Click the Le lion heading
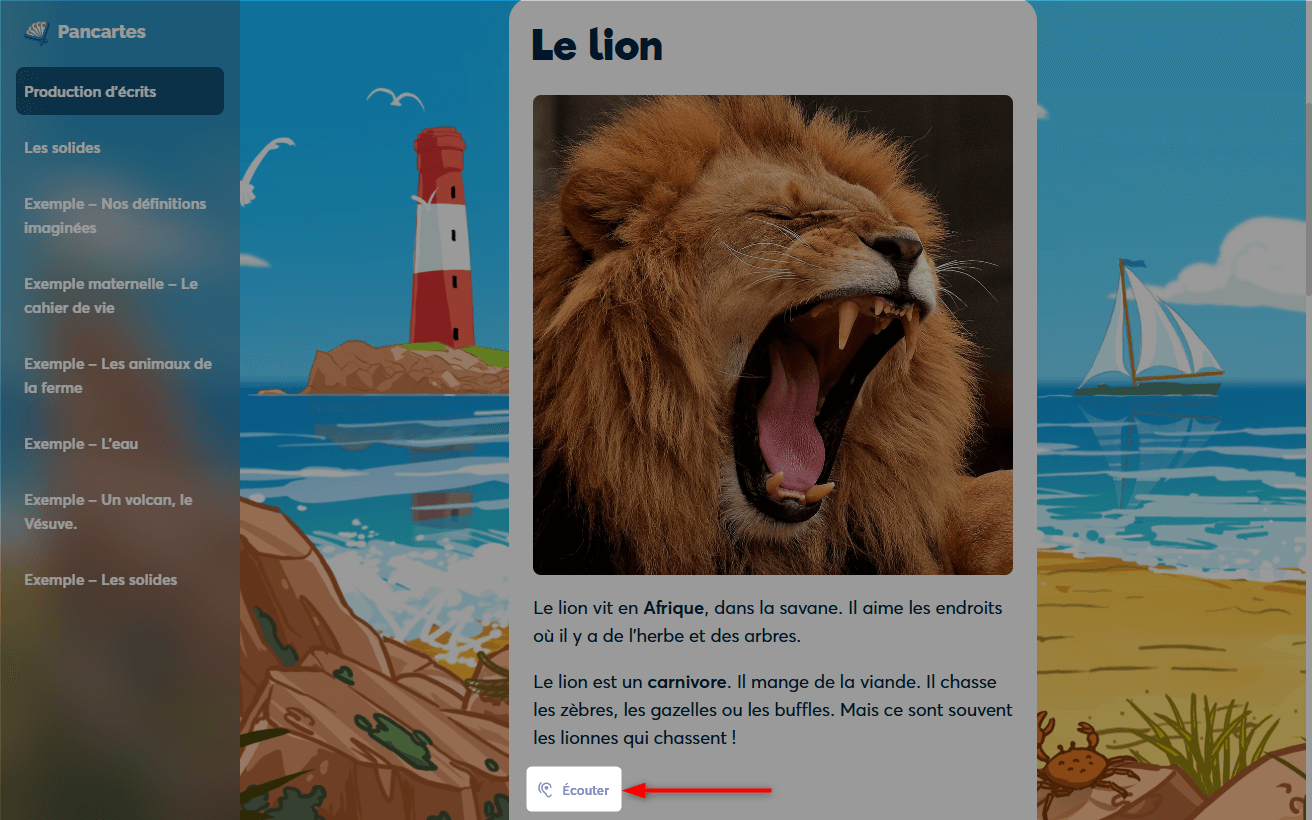 tap(597, 45)
